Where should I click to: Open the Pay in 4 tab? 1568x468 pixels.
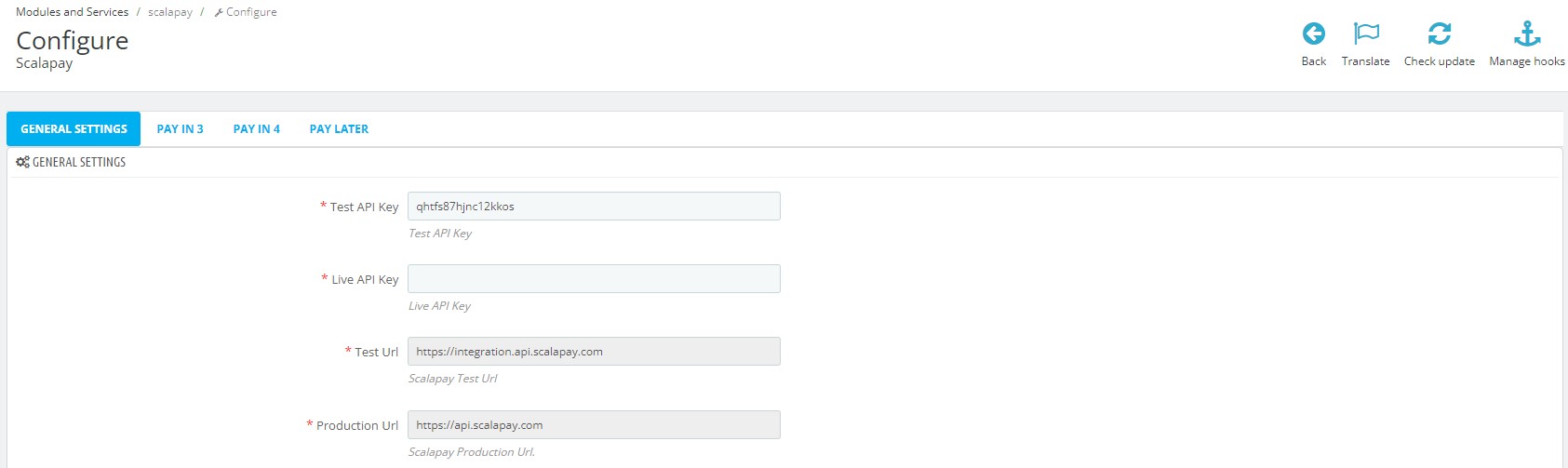coord(256,129)
